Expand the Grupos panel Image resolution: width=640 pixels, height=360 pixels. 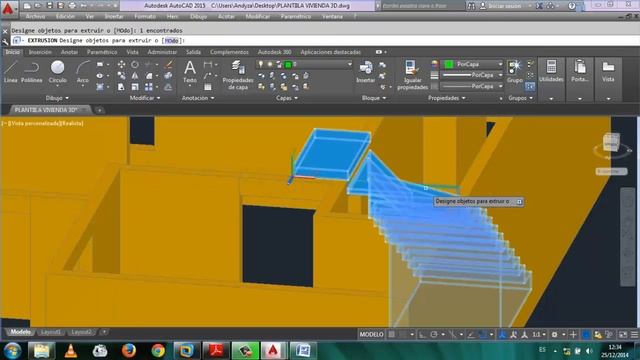tap(520, 98)
